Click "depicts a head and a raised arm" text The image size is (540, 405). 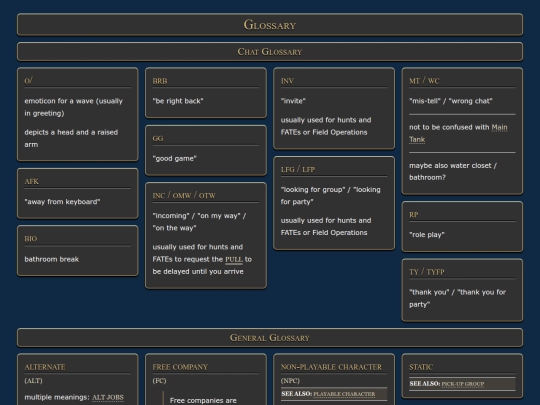[71, 138]
